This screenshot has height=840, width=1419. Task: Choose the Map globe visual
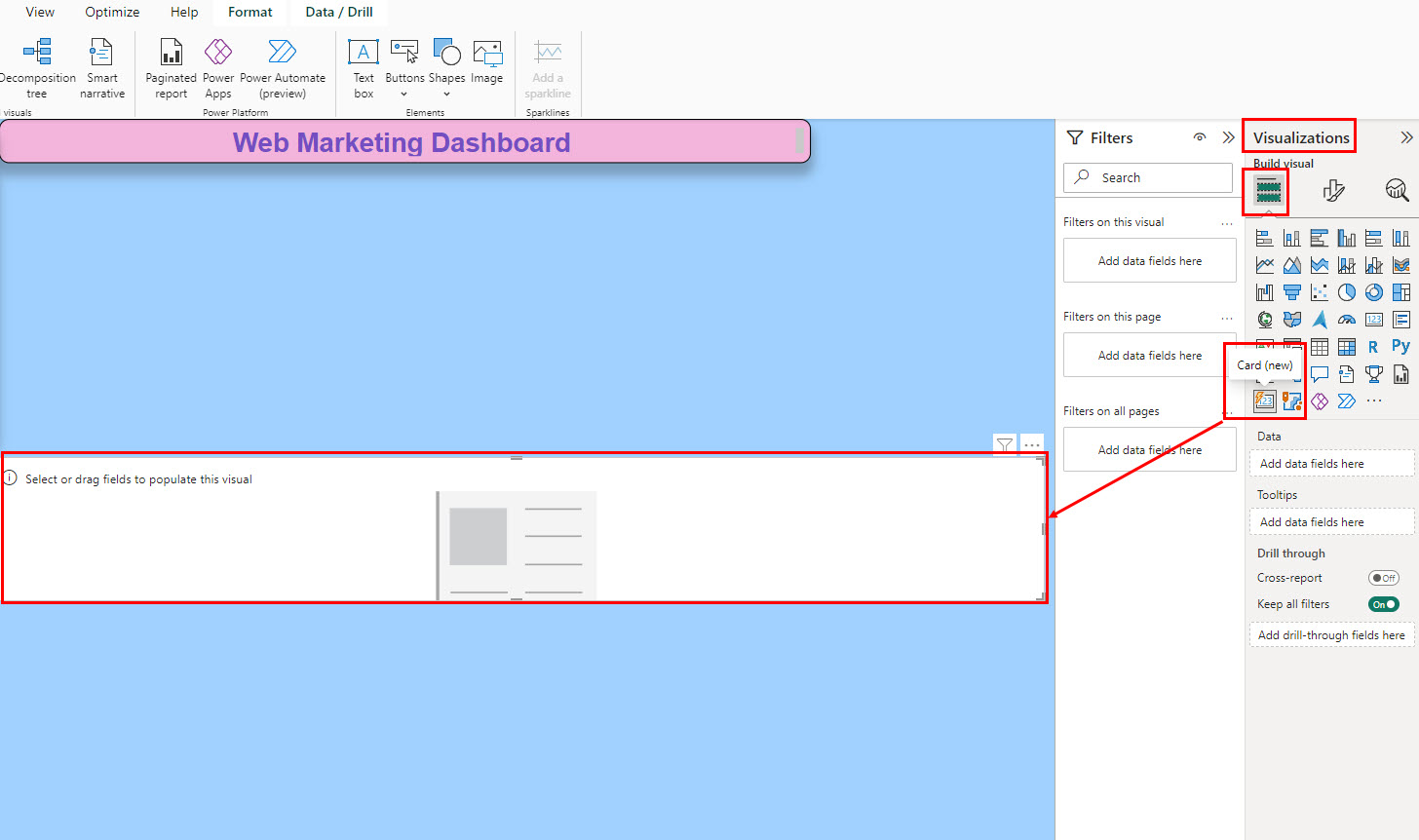coord(1265,320)
